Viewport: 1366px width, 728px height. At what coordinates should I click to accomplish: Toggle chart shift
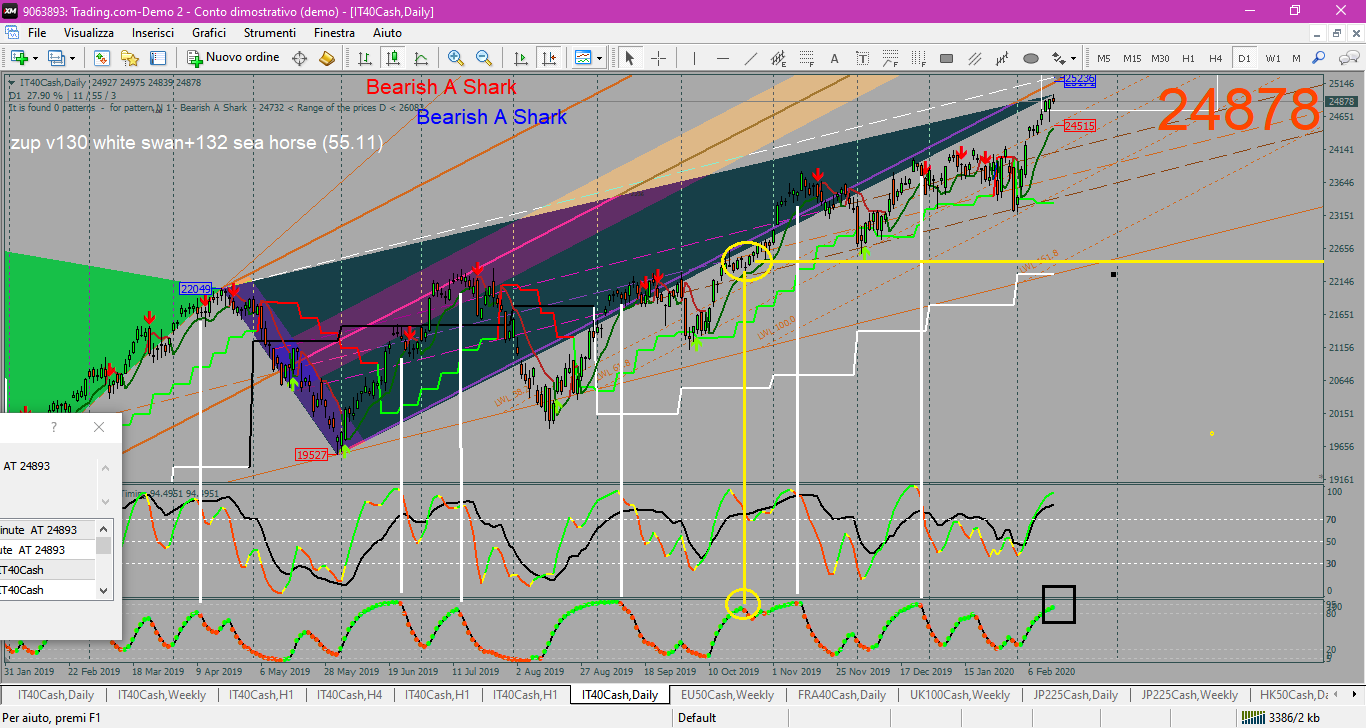click(548, 58)
